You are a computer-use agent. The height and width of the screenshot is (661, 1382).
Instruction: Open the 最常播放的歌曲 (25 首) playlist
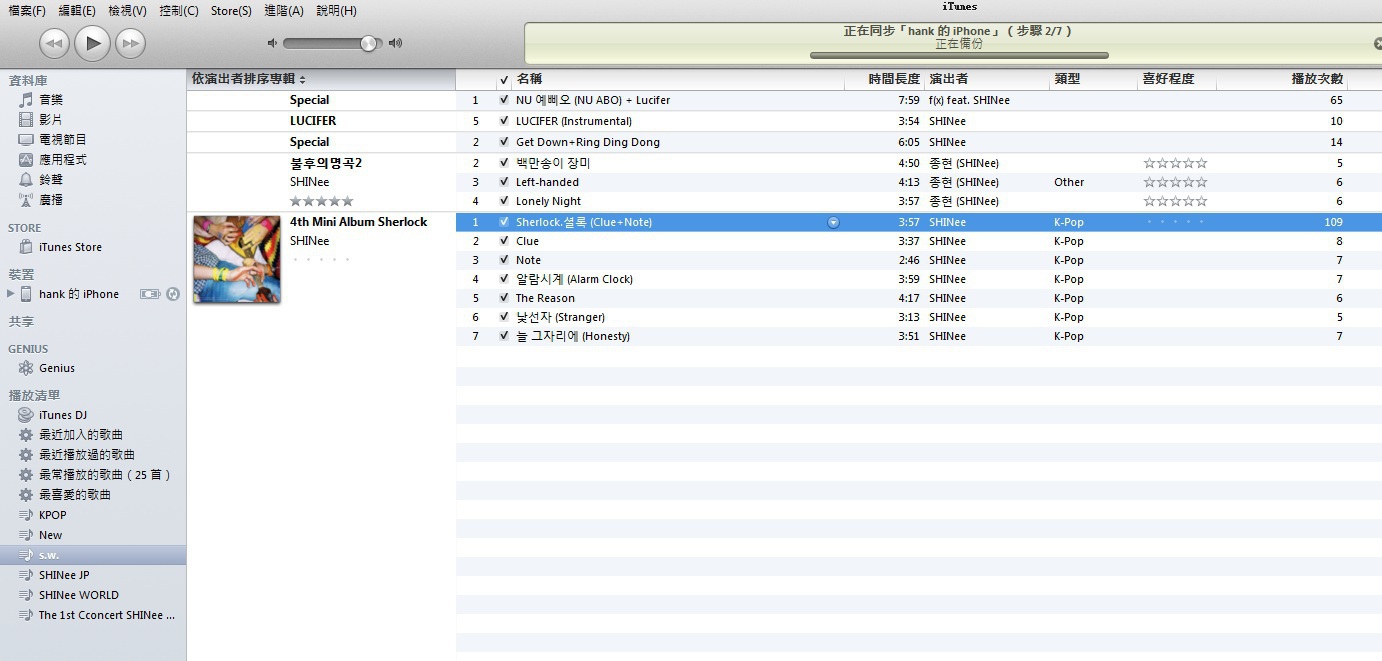105,475
